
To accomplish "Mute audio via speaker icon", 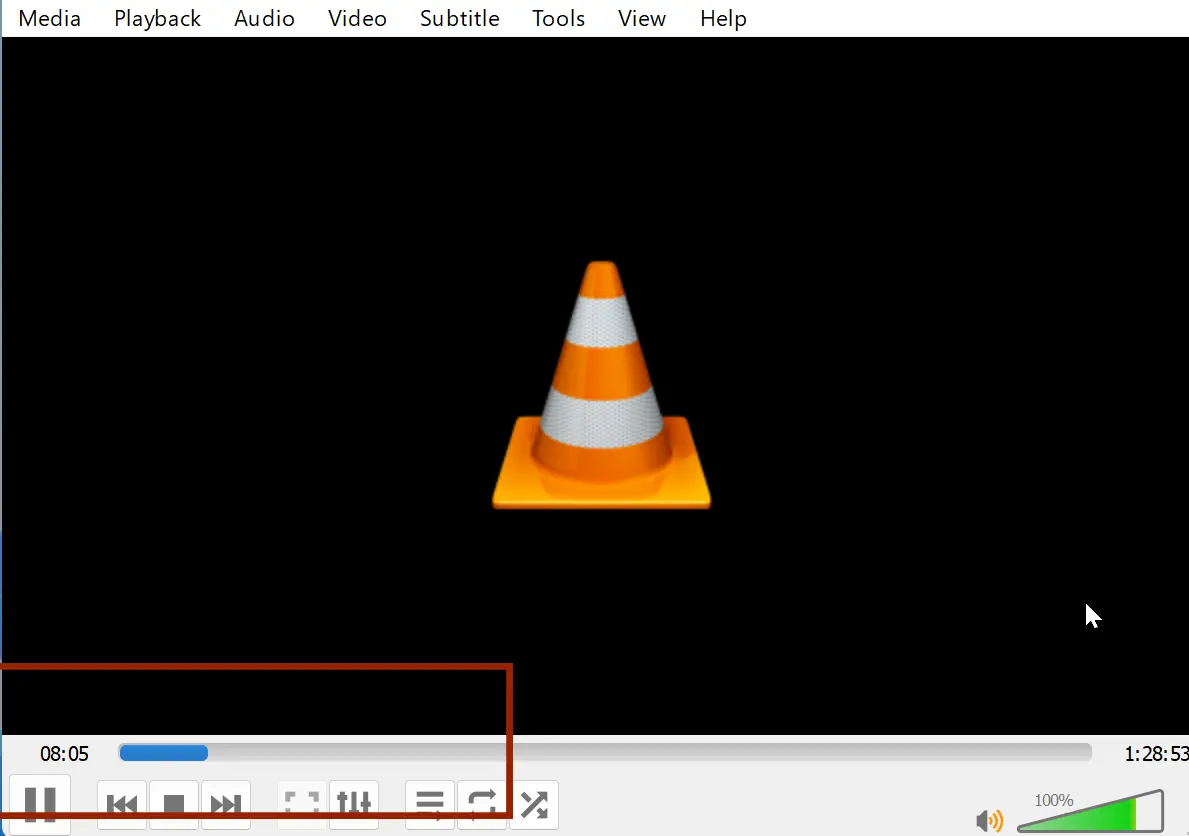I will (990, 820).
